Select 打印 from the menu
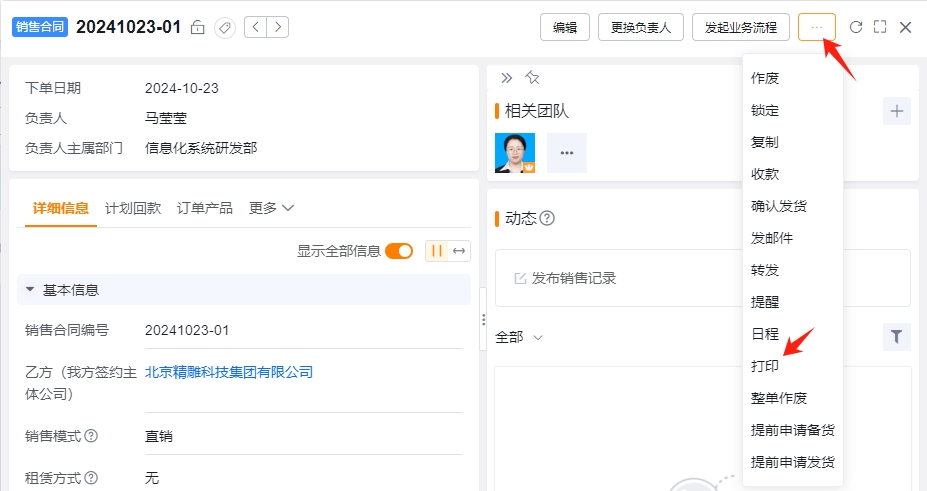927x491 pixels. coord(793,366)
